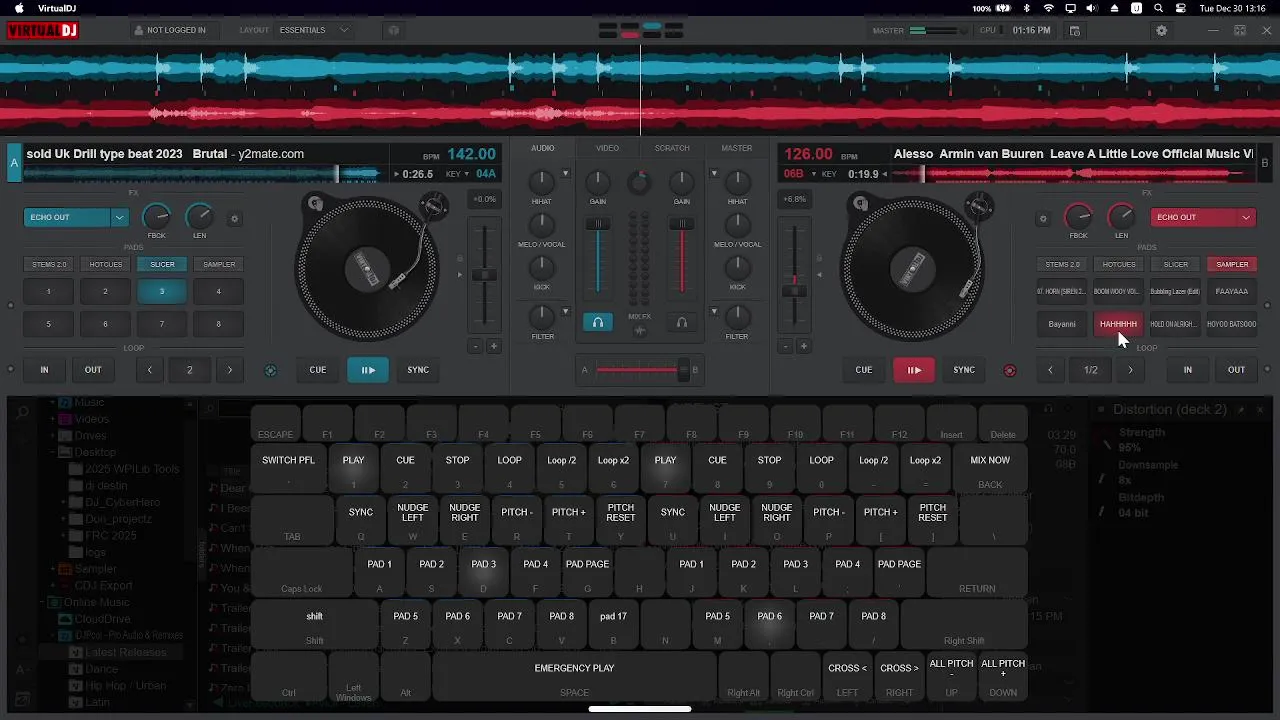Switch mixer to SCRATCH tab
This screenshot has width=1280, height=720.
coord(672,148)
